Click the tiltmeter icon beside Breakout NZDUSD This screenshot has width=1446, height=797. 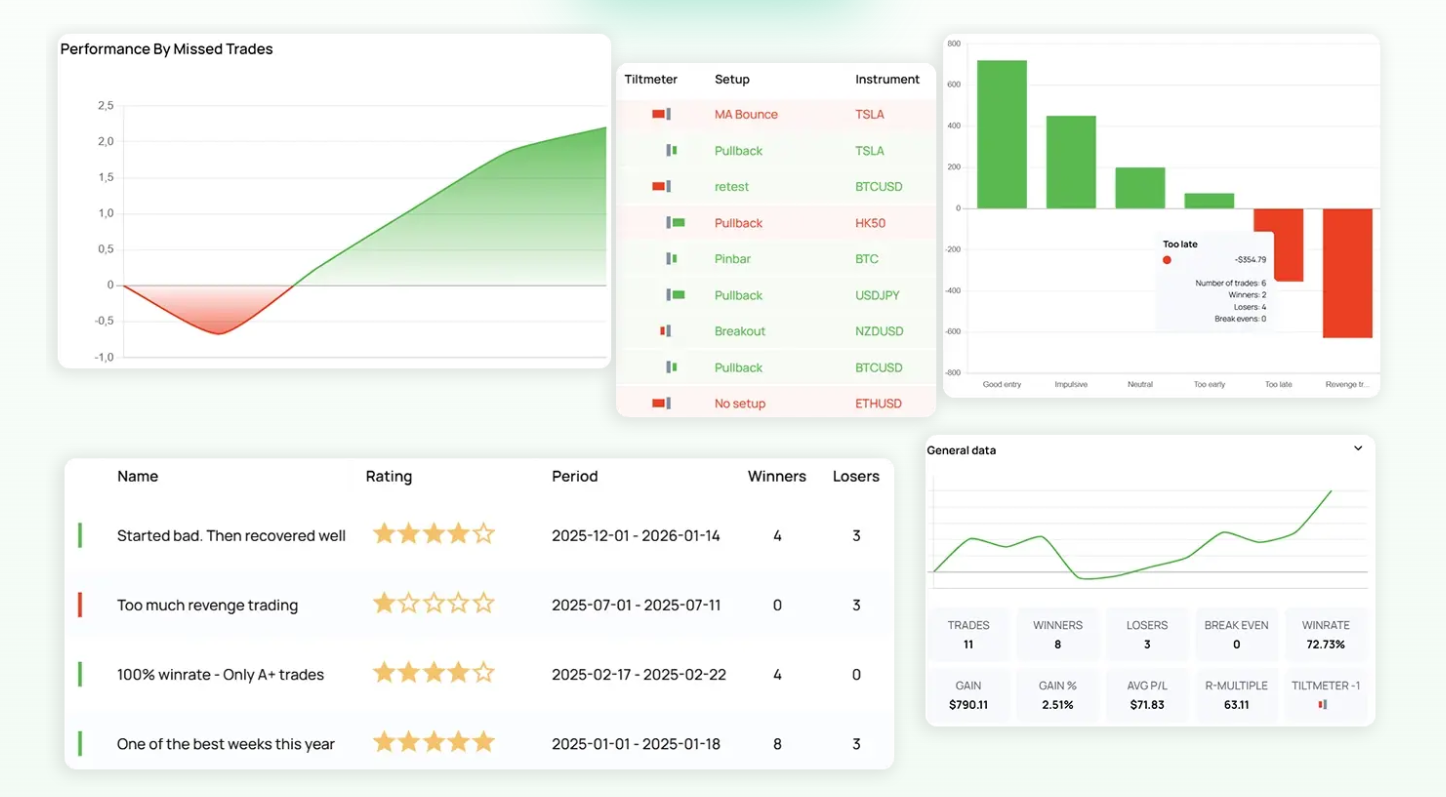(x=664, y=331)
